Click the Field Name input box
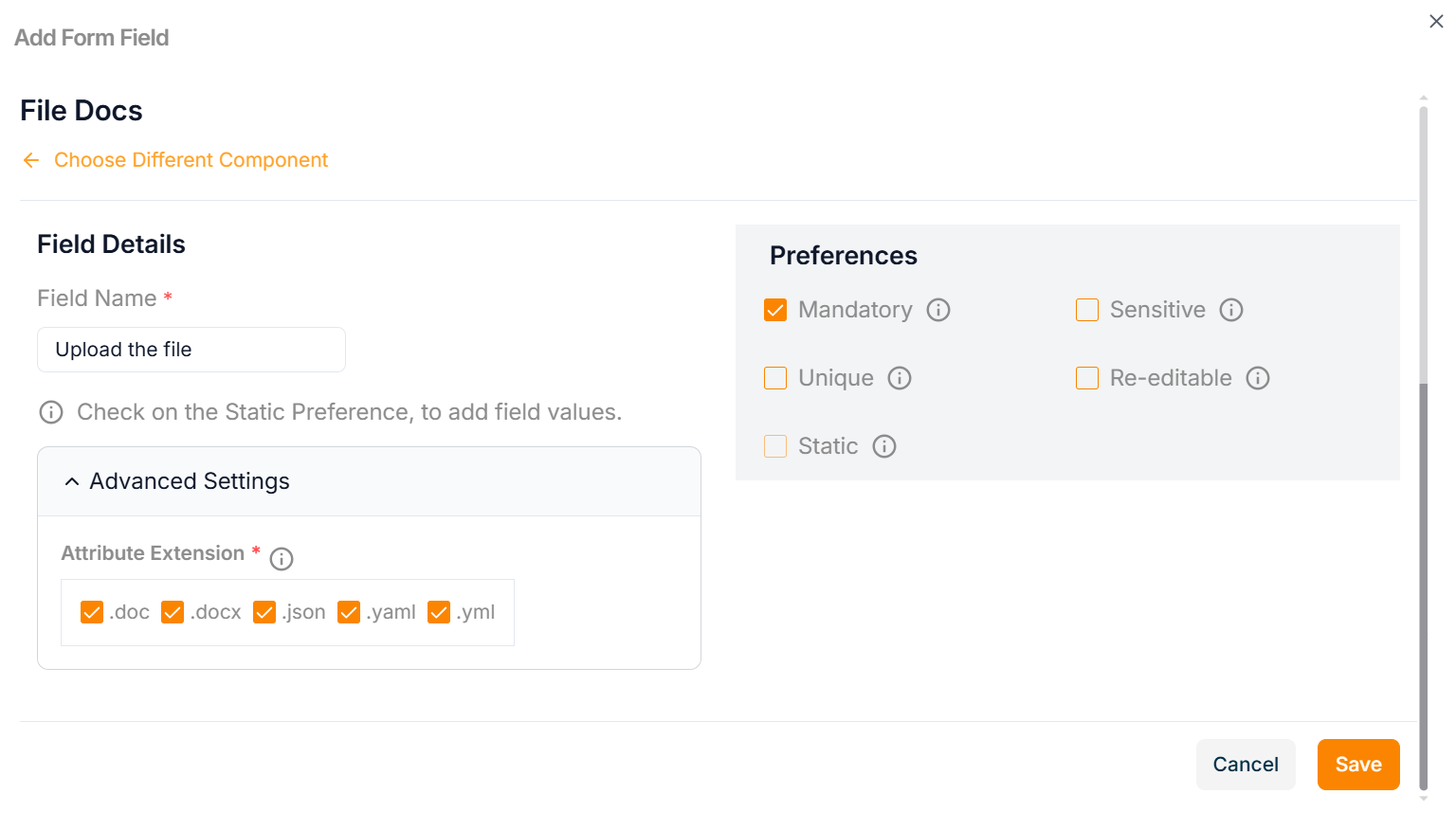 (x=191, y=350)
